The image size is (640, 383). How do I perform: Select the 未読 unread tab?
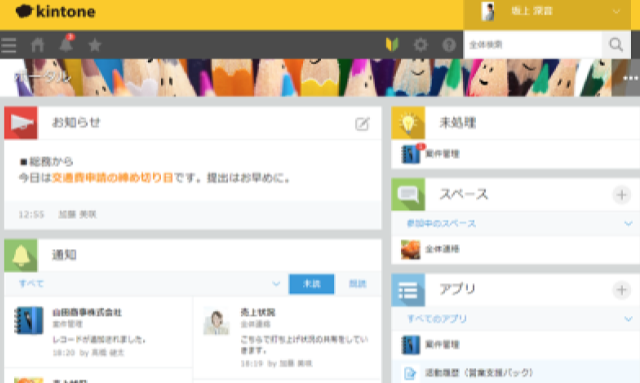click(x=311, y=284)
